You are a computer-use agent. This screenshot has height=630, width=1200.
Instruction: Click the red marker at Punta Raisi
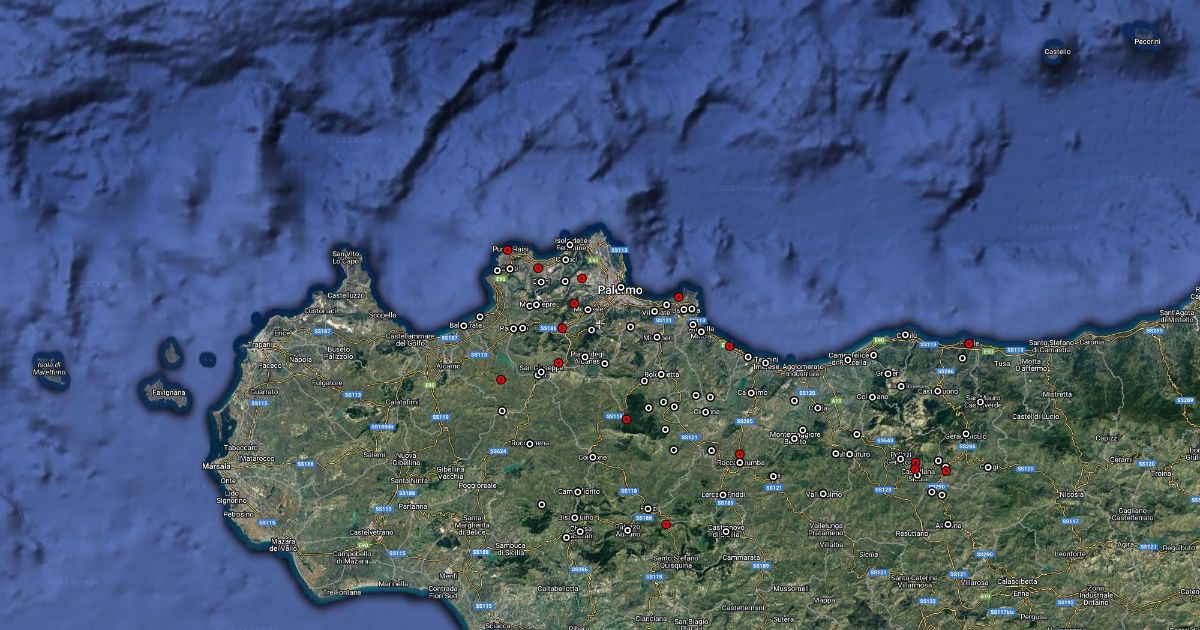point(507,250)
